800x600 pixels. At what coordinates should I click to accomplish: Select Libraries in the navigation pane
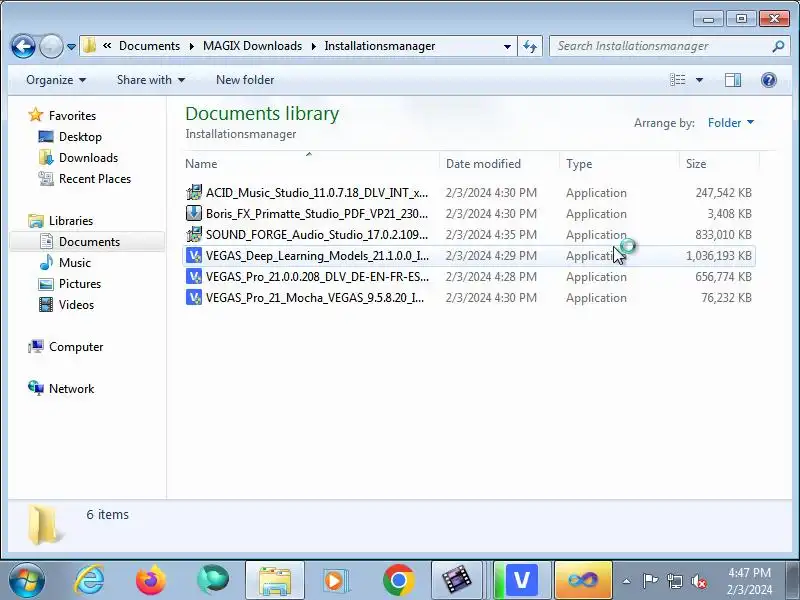coord(71,220)
